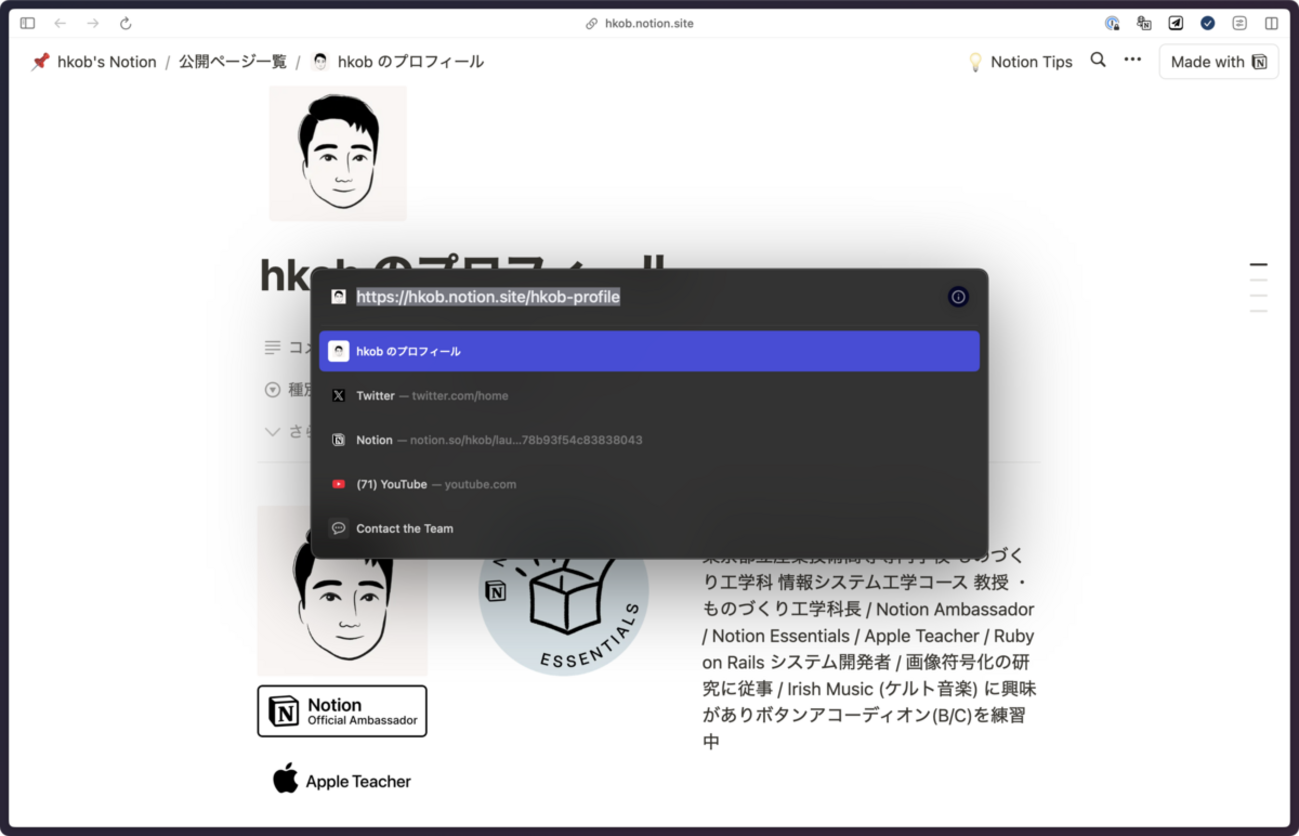
Task: Toggle the browser sidebar icon
Action: (x=28, y=23)
